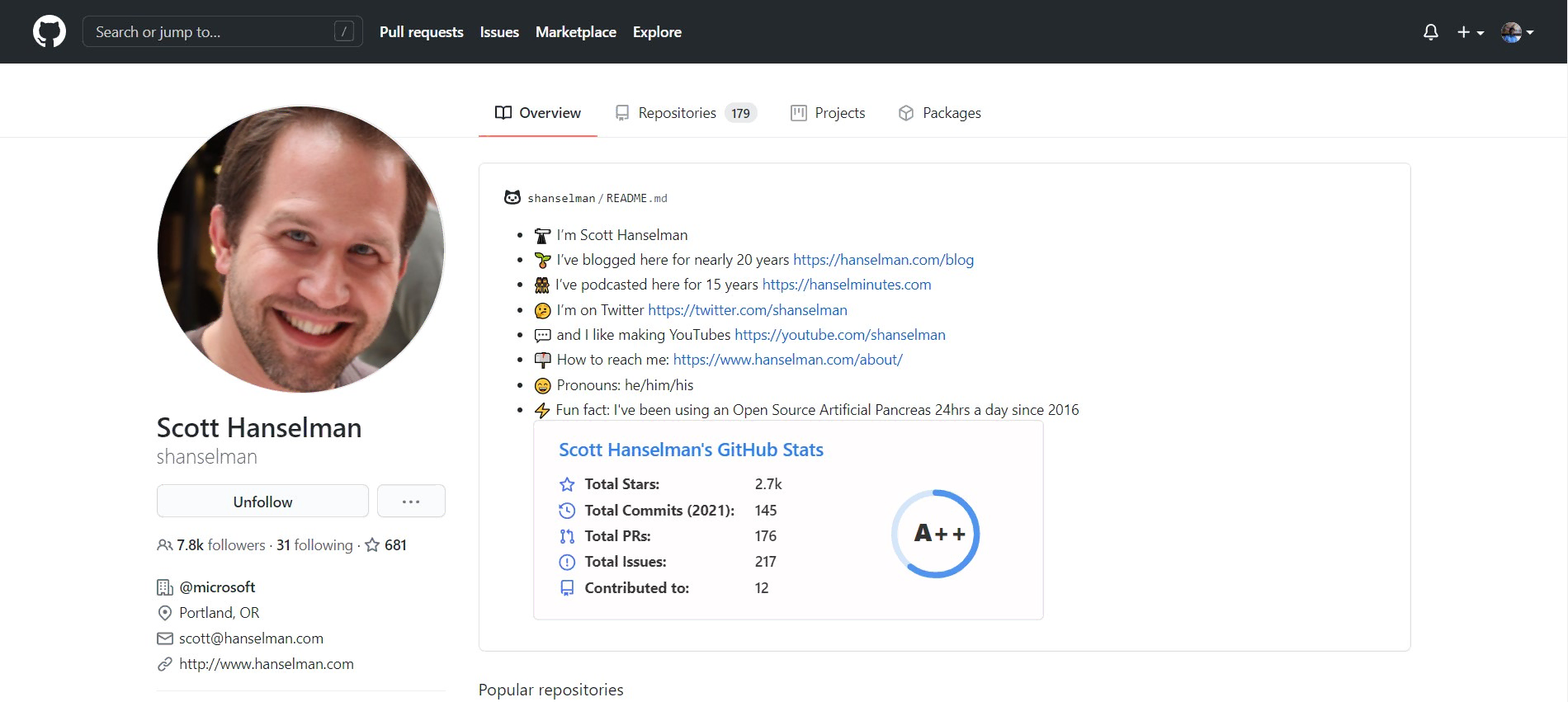Click the emoji next to I'm Scott Hanselman
This screenshot has width=1568, height=702.
[542, 236]
